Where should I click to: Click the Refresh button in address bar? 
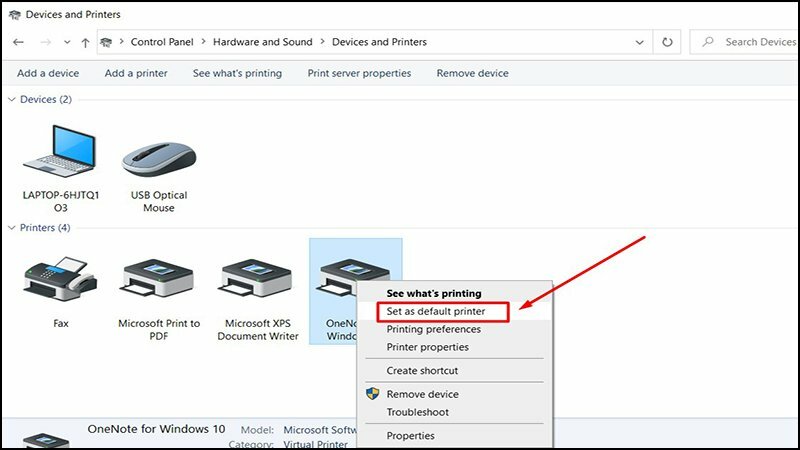coord(667,42)
